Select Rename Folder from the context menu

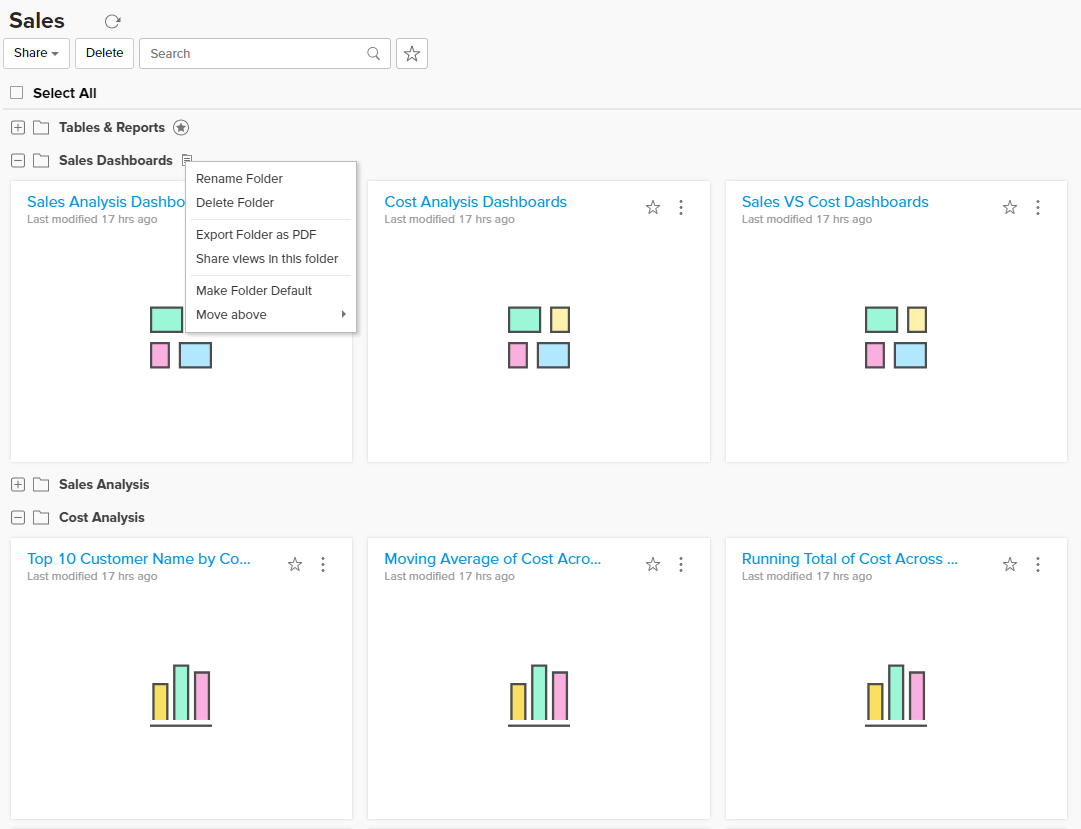239,178
